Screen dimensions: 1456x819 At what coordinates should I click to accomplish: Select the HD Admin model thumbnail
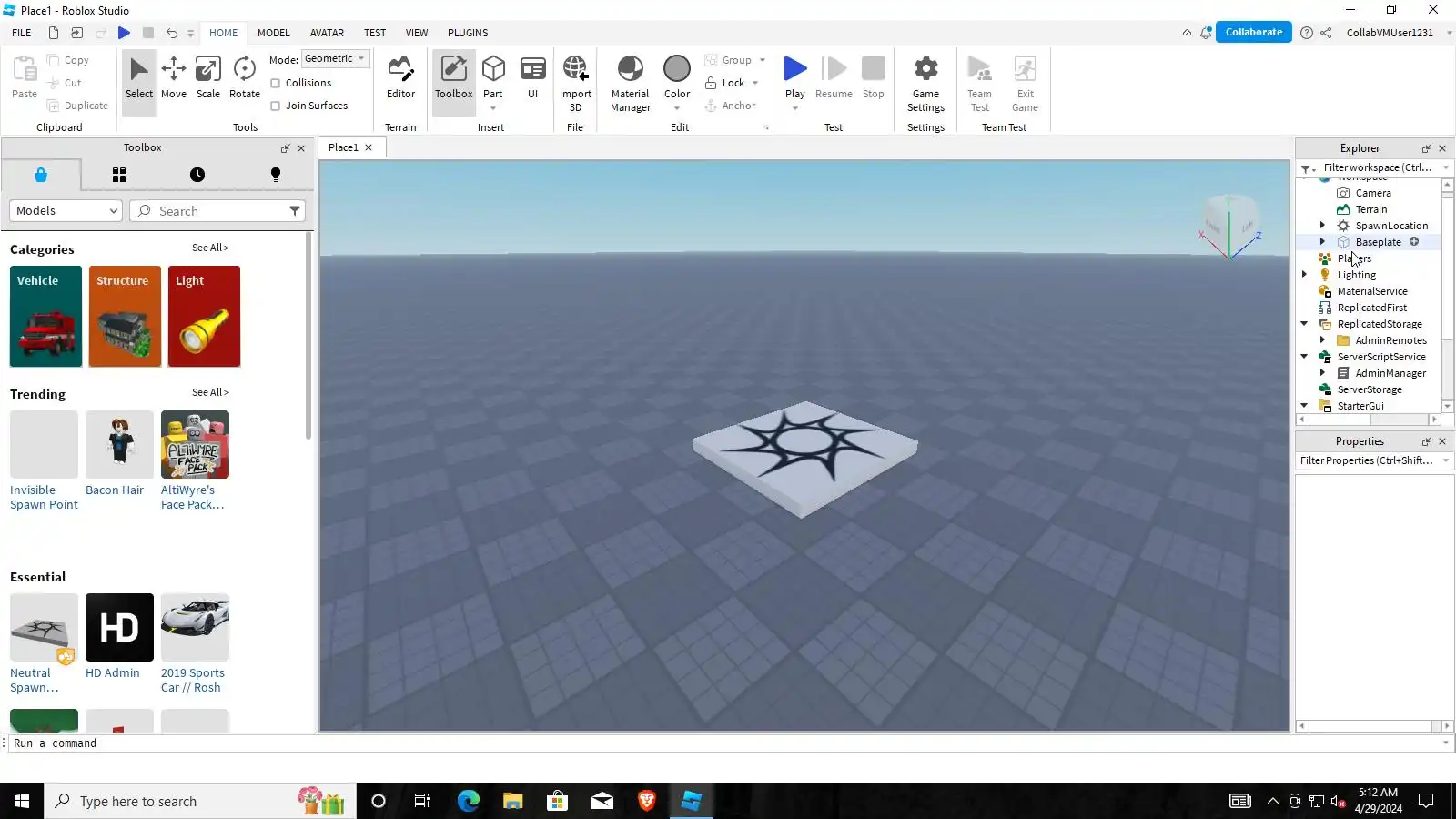click(x=119, y=627)
